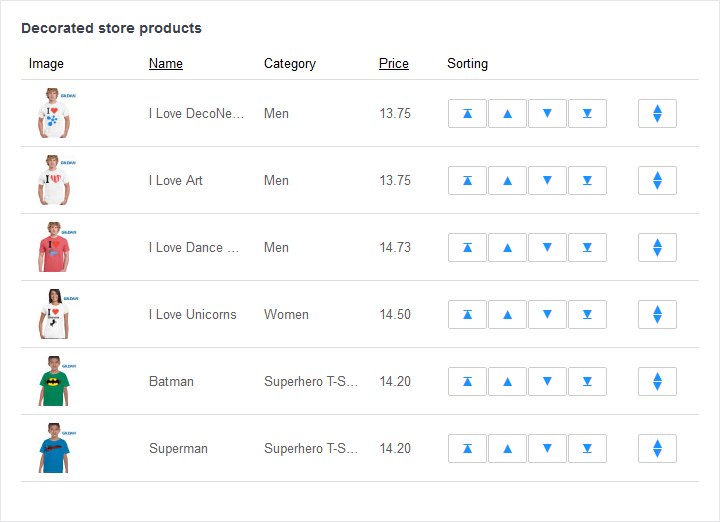Move Batman product to top of list
The height and width of the screenshot is (522, 720).
click(467, 382)
